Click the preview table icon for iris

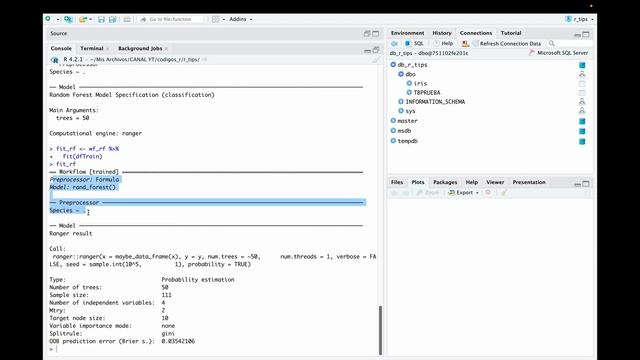coord(582,84)
